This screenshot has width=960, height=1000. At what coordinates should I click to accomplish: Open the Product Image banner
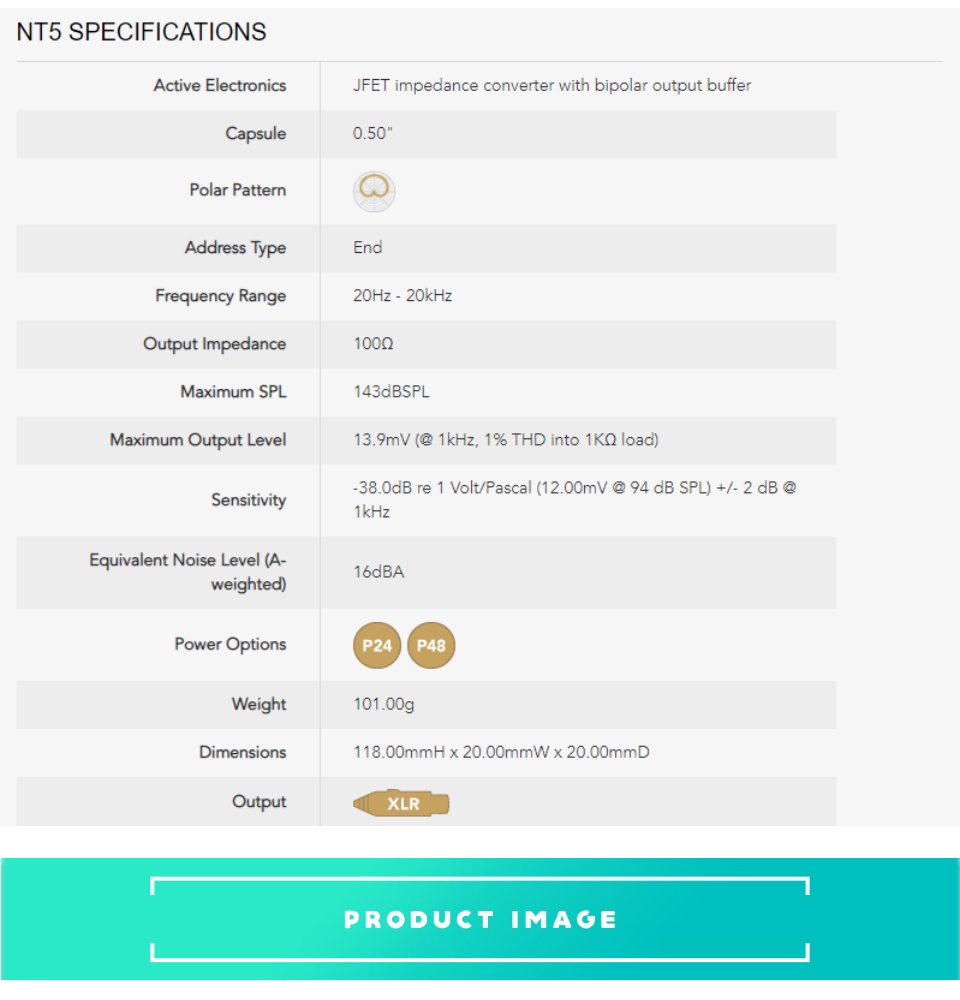coord(480,919)
